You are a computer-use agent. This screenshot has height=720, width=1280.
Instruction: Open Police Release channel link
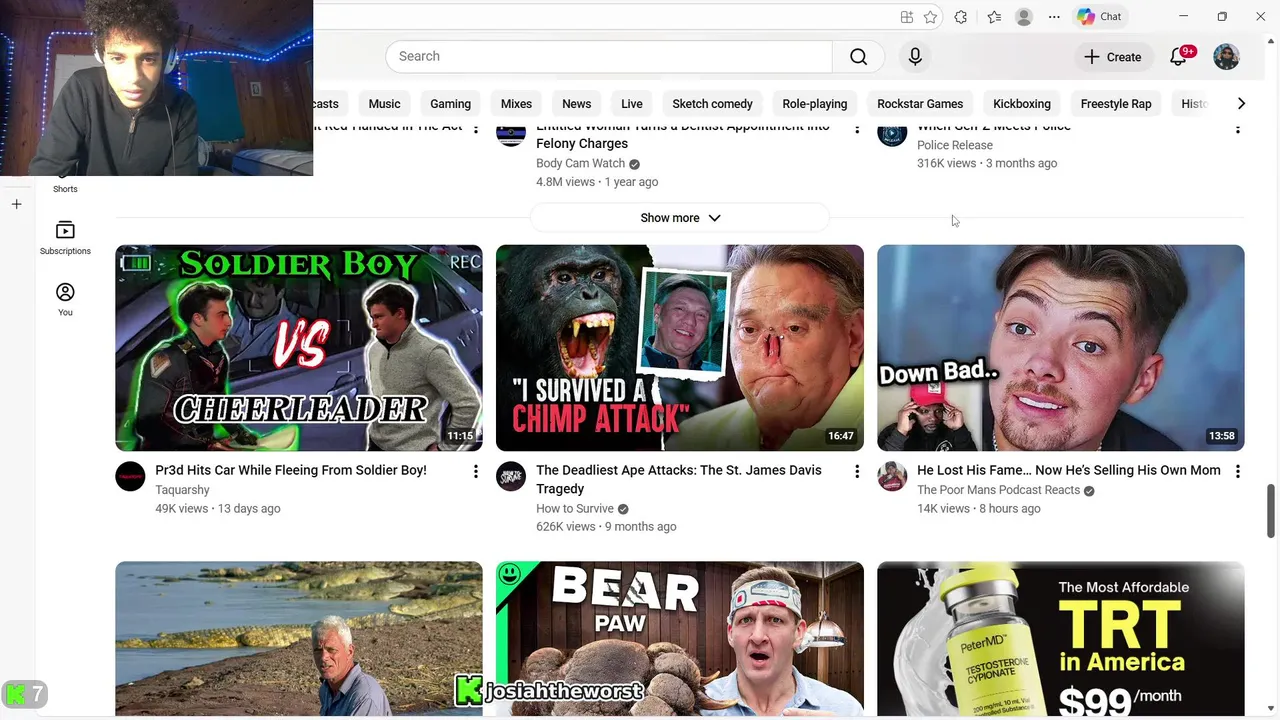tap(955, 145)
